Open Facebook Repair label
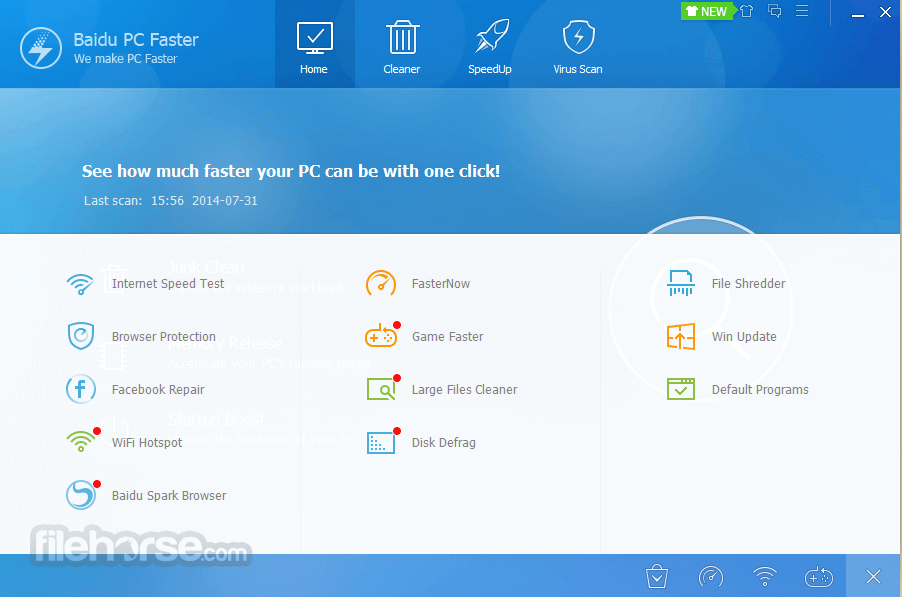Screen dimensions: 902x597 click(158, 389)
